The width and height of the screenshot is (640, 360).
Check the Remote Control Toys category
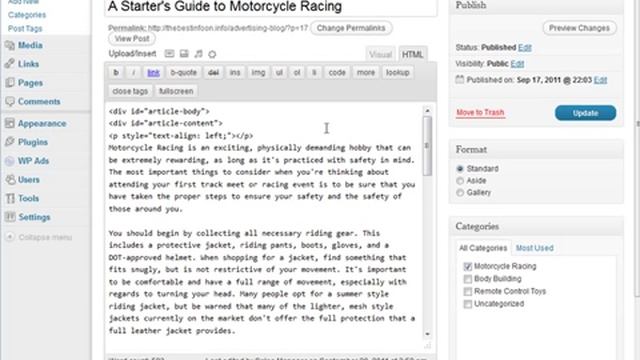click(x=468, y=291)
